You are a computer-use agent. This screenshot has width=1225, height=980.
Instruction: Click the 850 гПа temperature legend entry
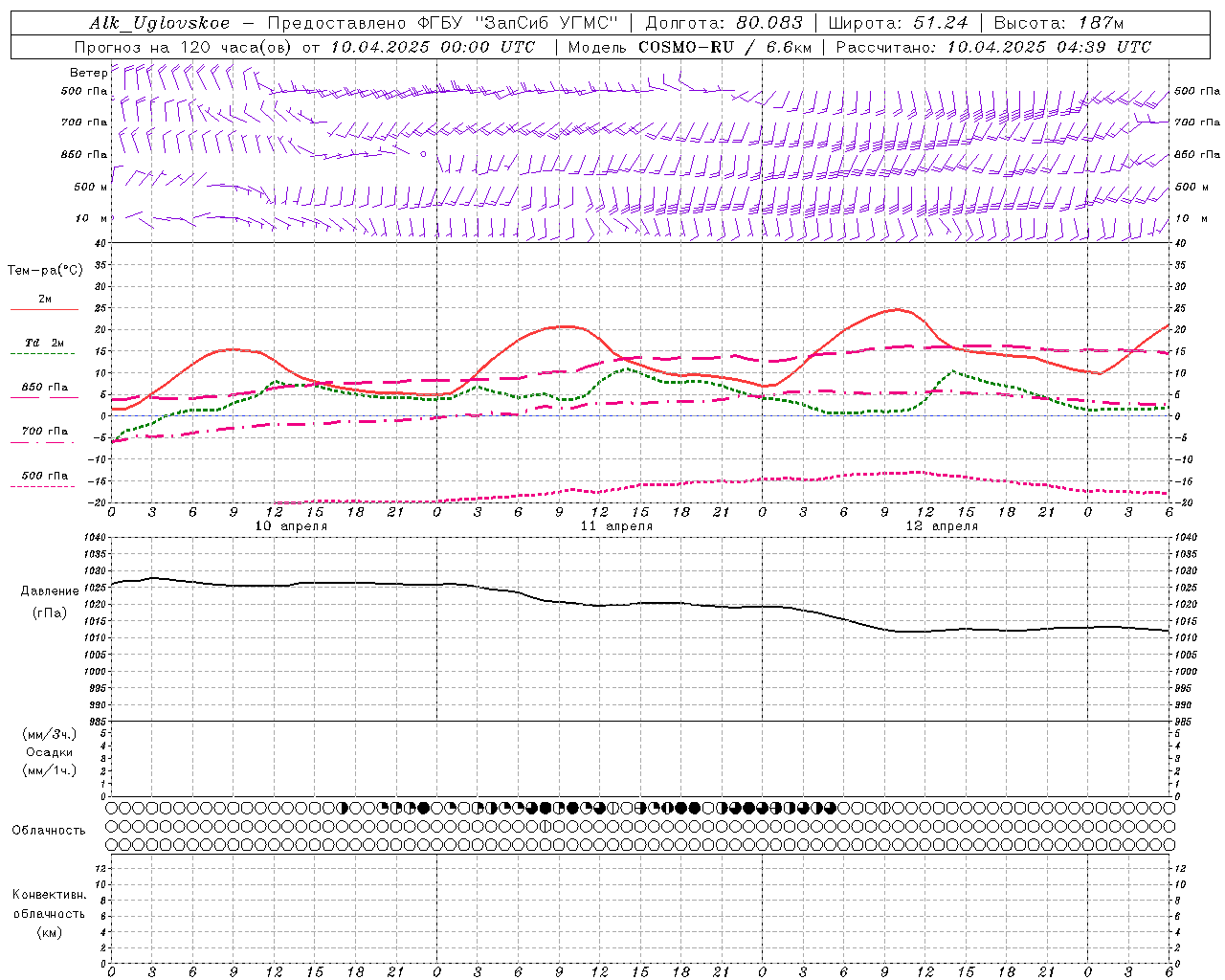pos(45,388)
